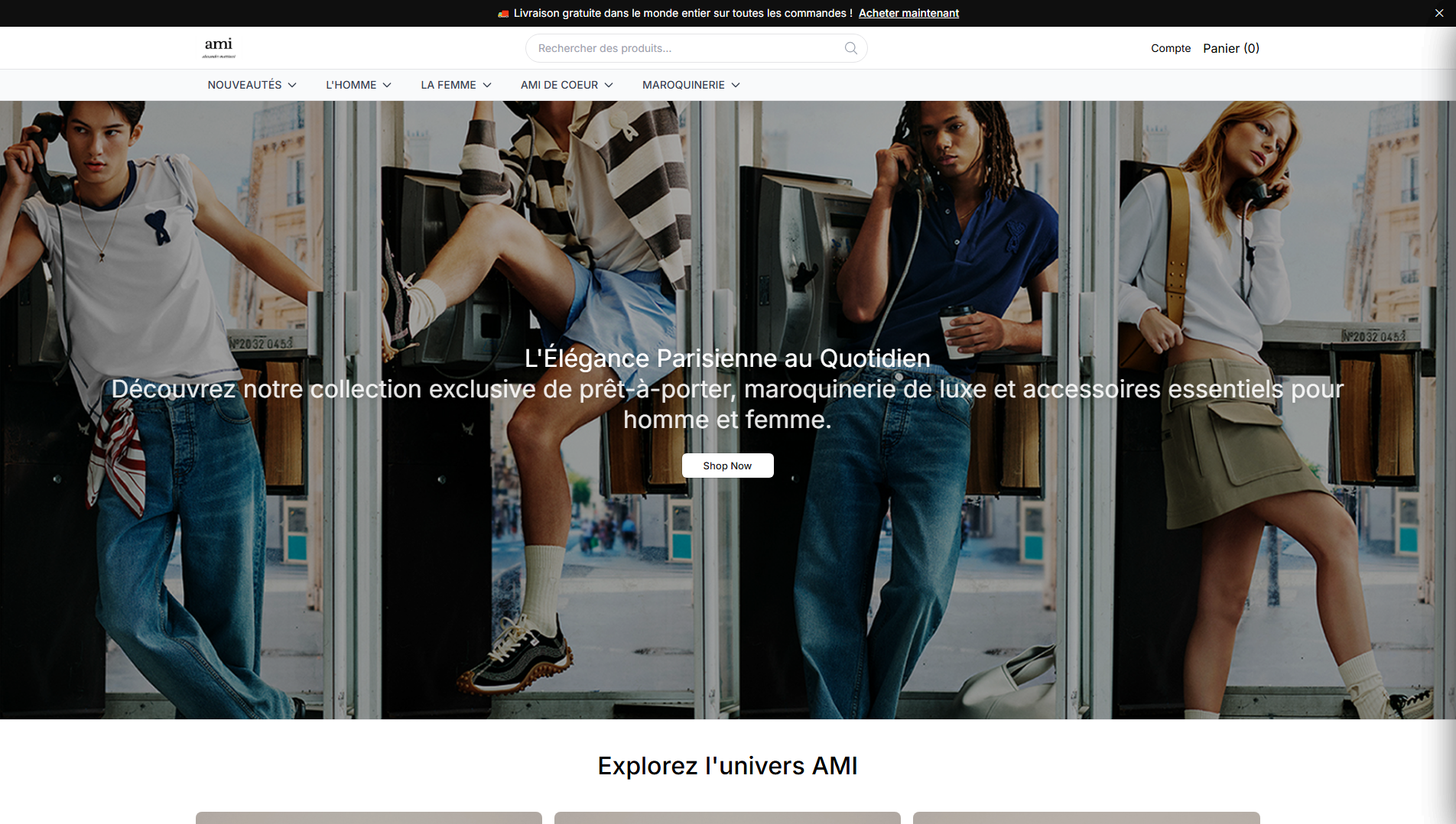1456x824 pixels.
Task: Click the hero headline L'Élégance Parisienne au Quotidien
Action: coord(727,358)
